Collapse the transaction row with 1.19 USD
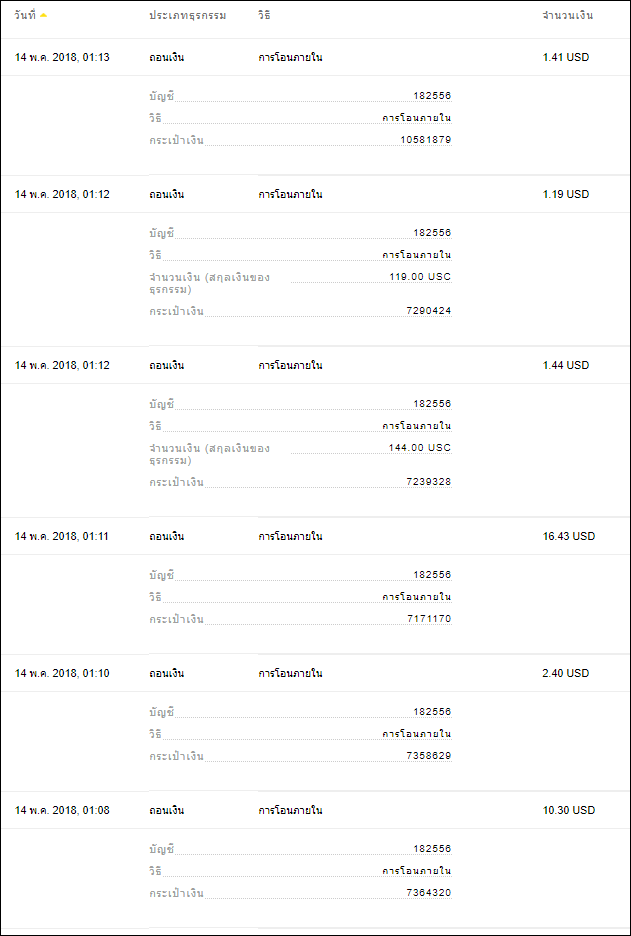631x936 pixels. pos(315,195)
